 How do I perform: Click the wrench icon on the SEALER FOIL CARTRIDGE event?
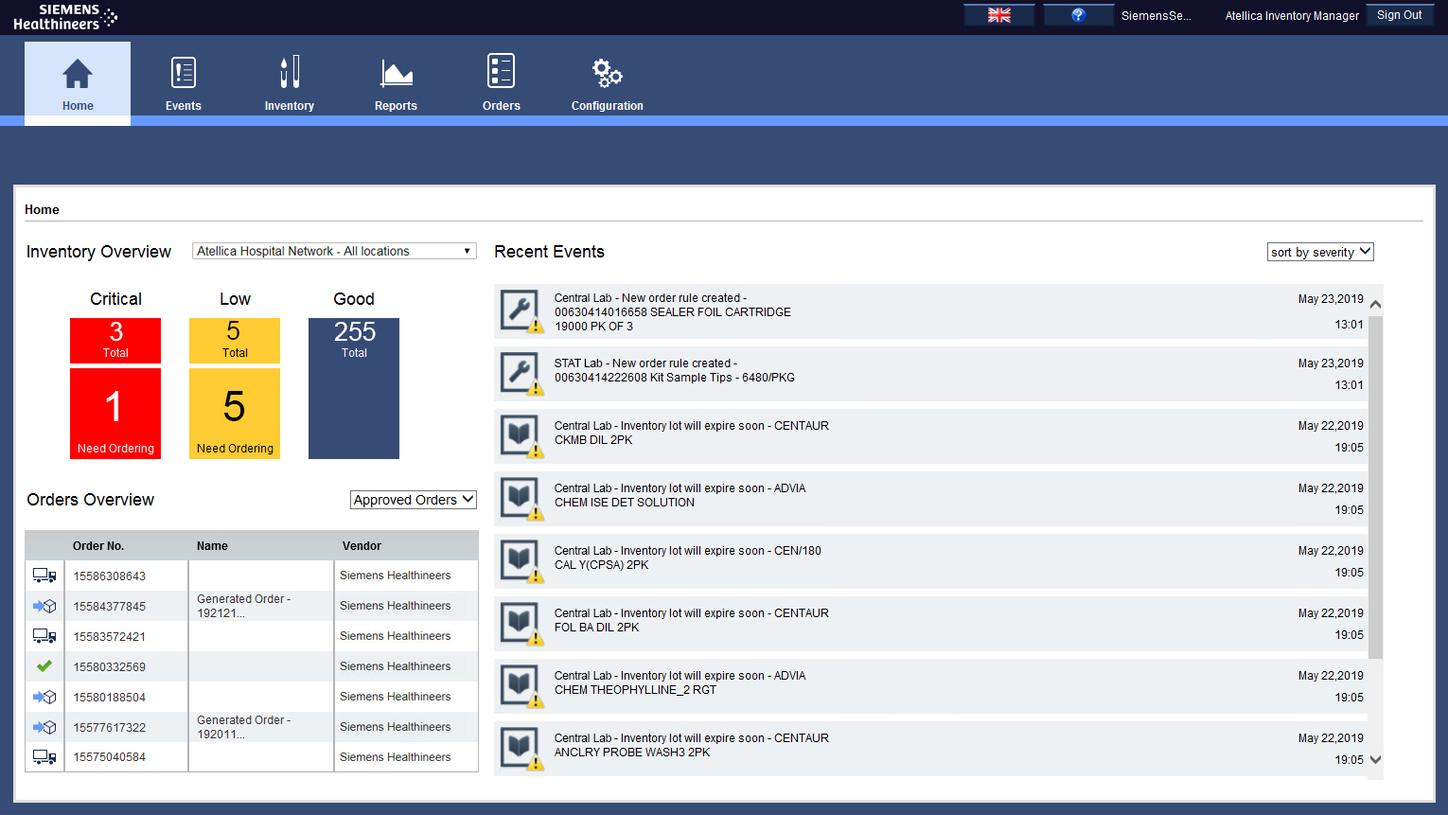[520, 311]
